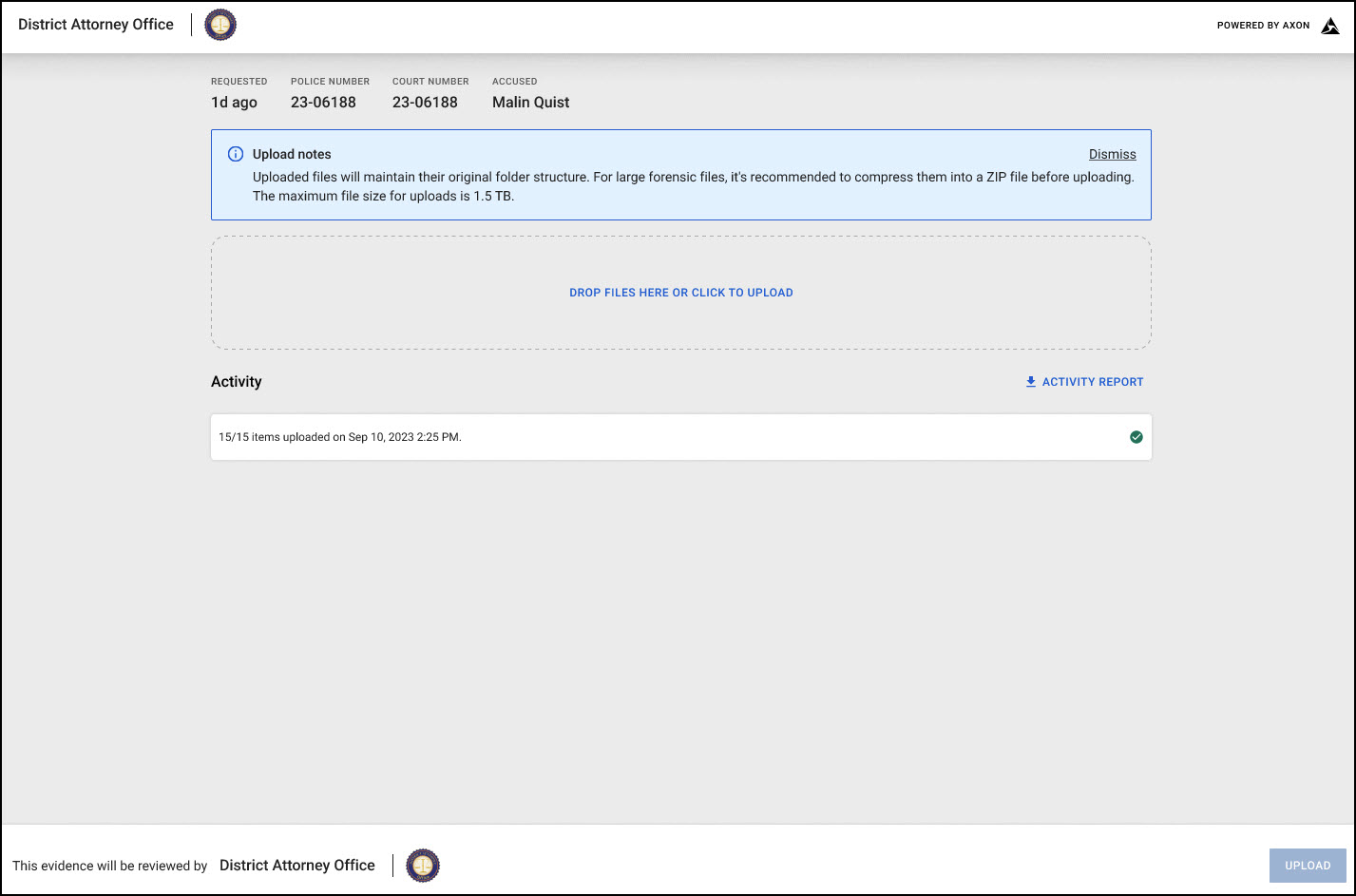The height and width of the screenshot is (896, 1356).
Task: Select the police number 23-06188
Action: click(x=323, y=103)
